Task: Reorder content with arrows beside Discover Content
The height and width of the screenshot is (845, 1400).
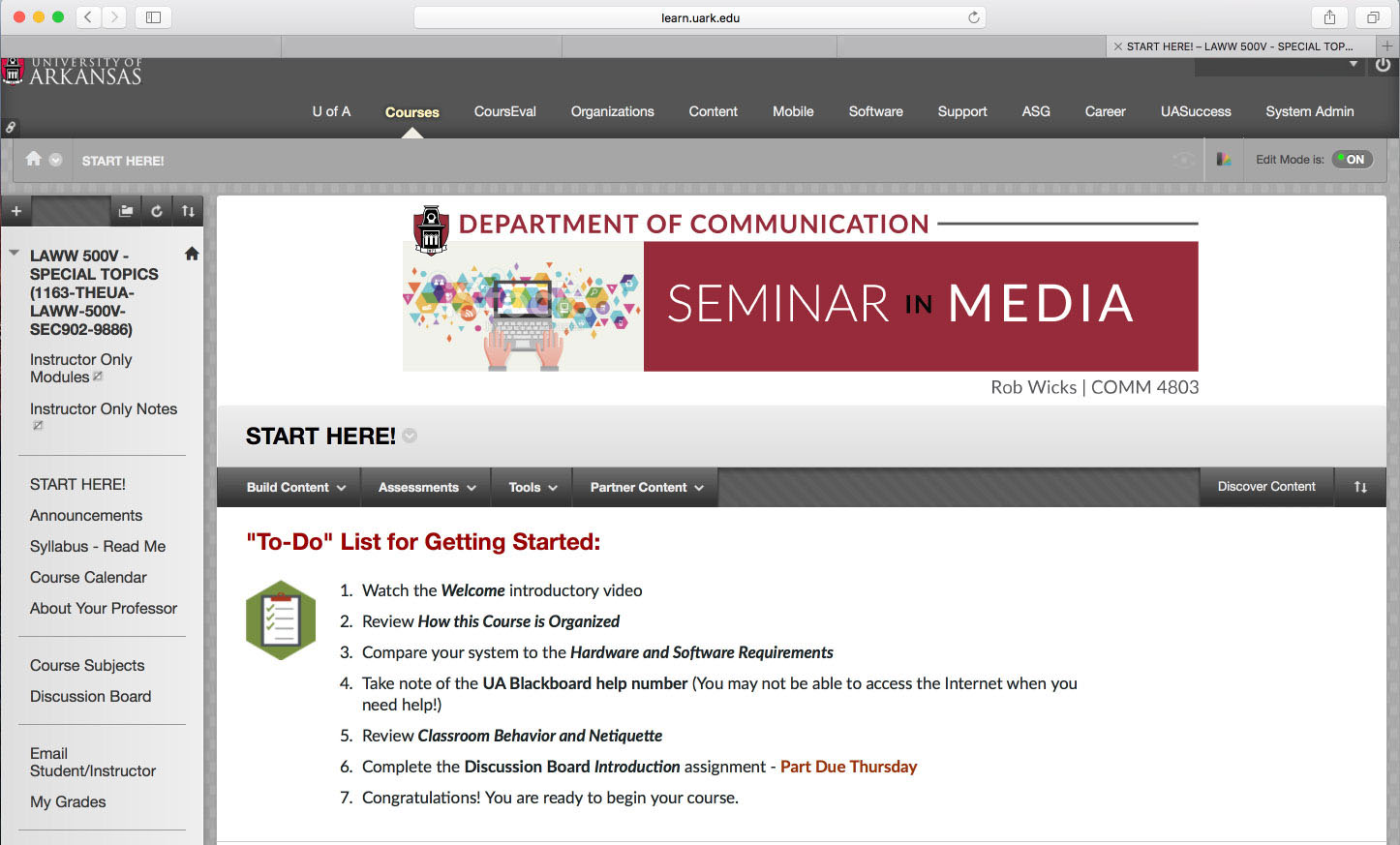Action: point(1360,487)
